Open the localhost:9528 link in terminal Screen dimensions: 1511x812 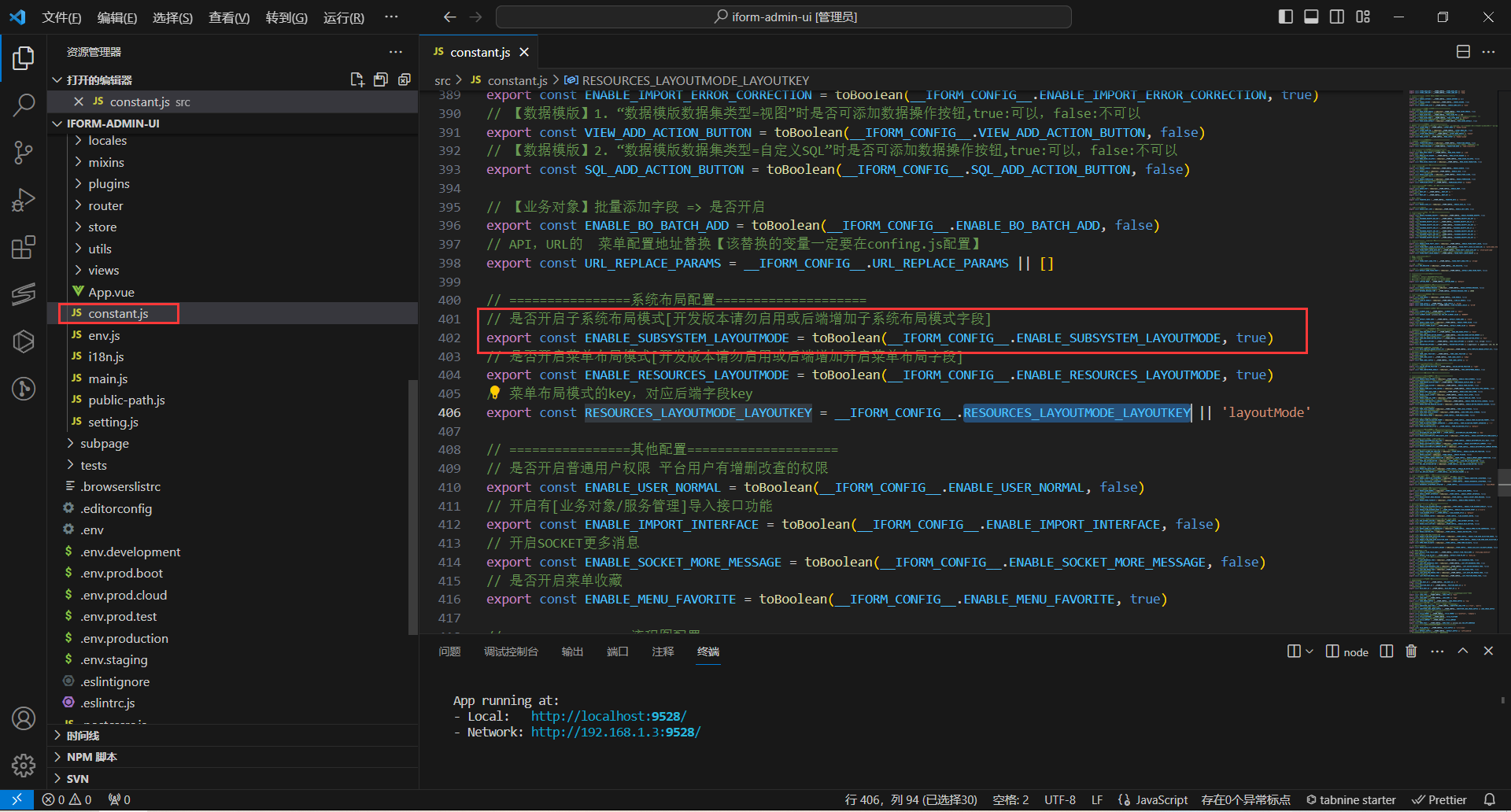click(608, 716)
